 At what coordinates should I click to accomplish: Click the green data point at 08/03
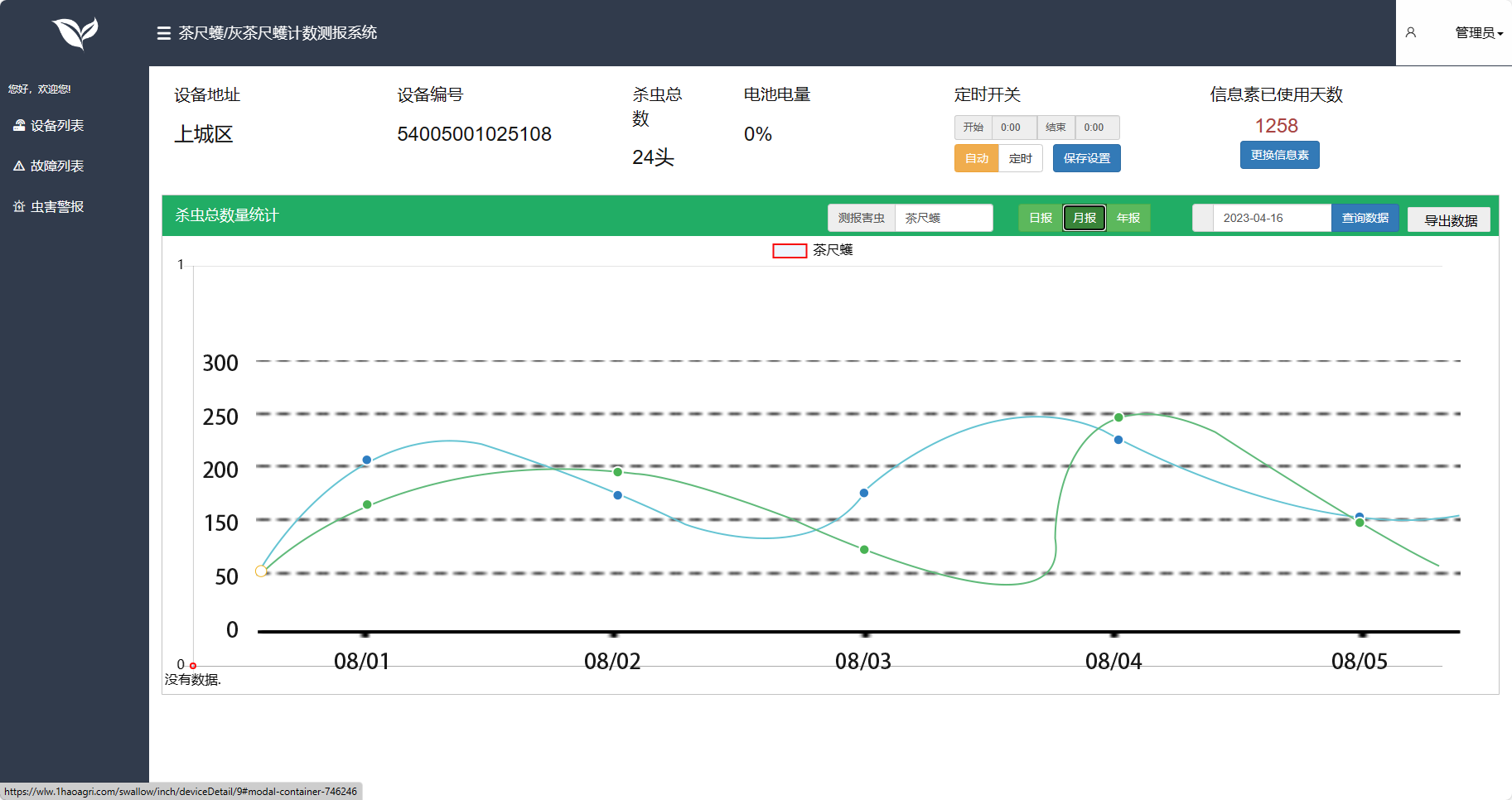864,550
